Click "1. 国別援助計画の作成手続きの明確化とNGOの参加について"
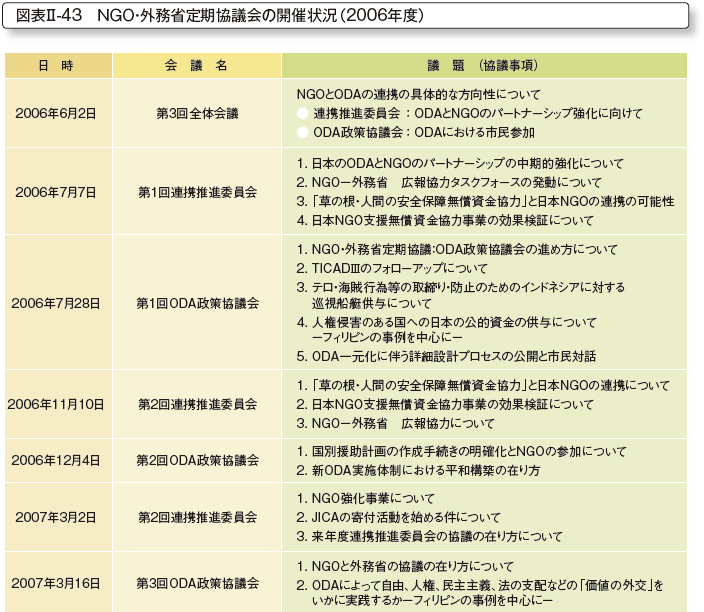The height and width of the screenshot is (612, 704). click(461, 451)
